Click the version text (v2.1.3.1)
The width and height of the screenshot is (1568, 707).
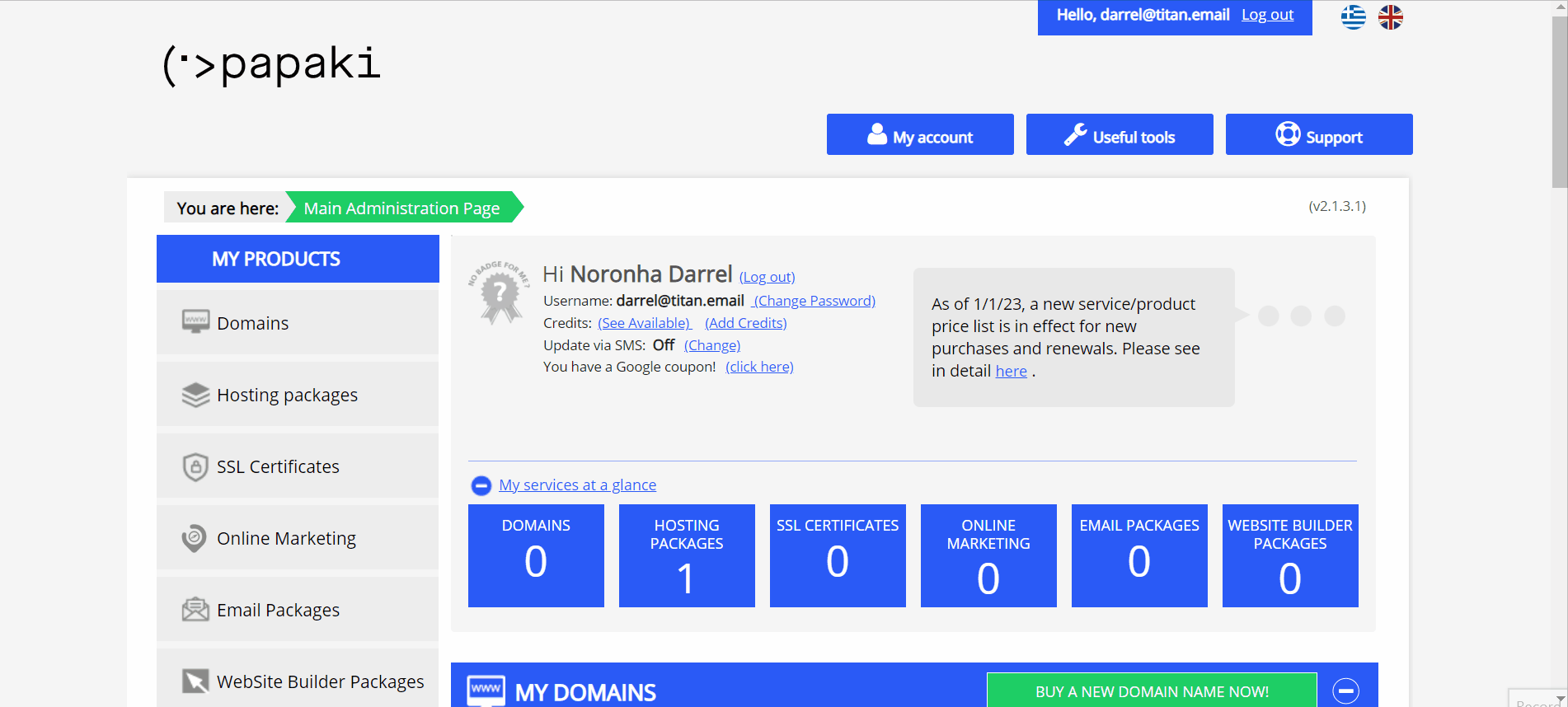(x=1337, y=206)
